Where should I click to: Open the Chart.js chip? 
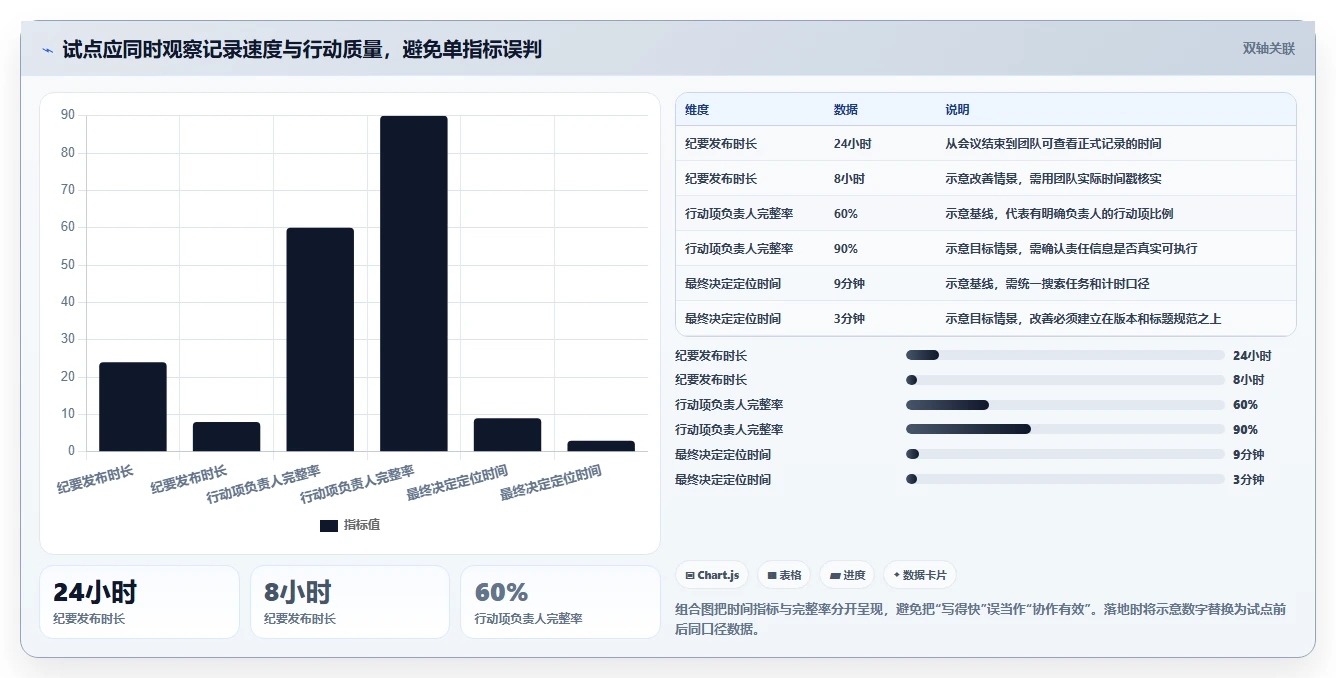[x=712, y=575]
